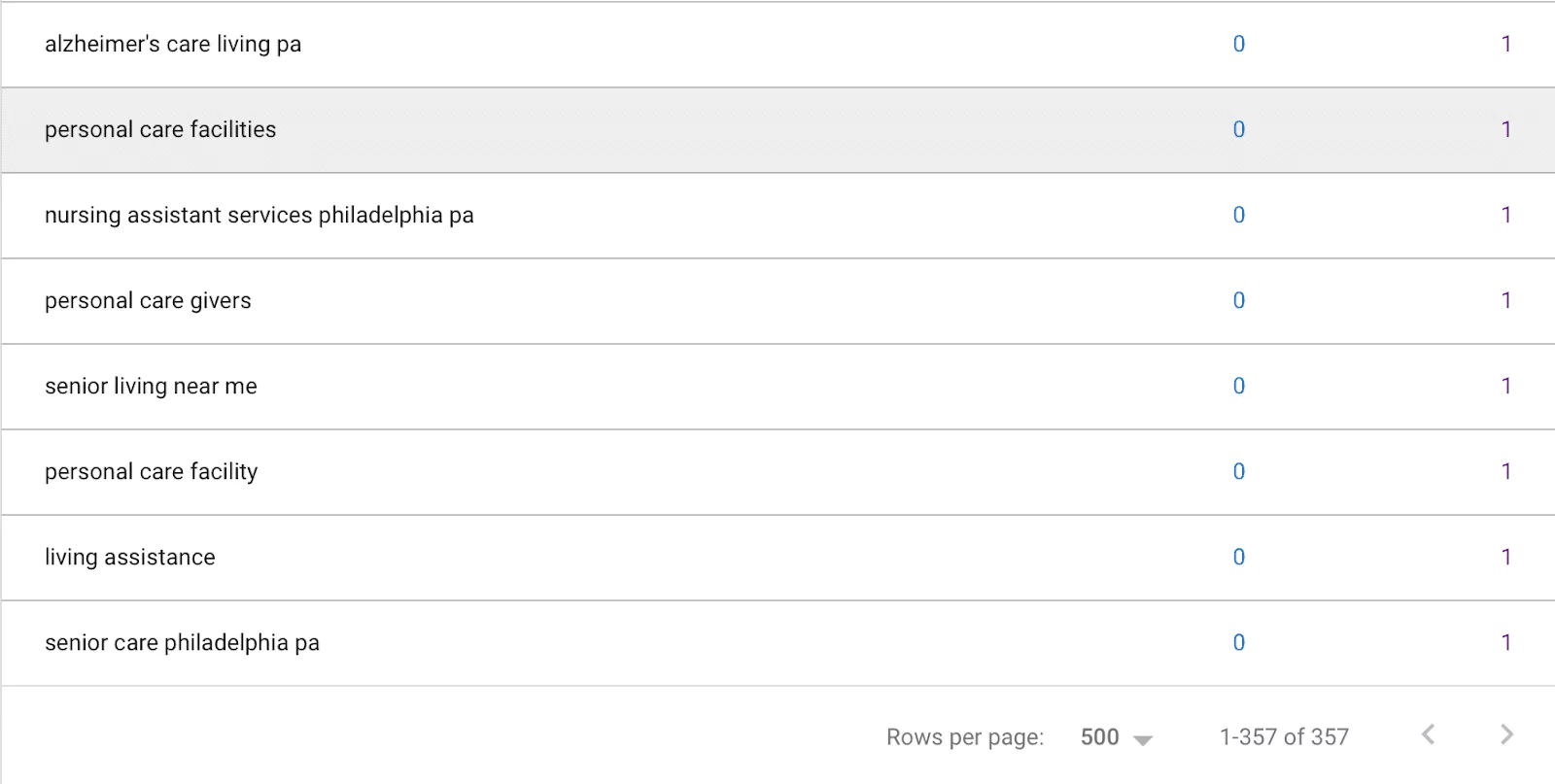Click the '500' rows per page value
This screenshot has height=784, width=1555.
(x=1099, y=736)
